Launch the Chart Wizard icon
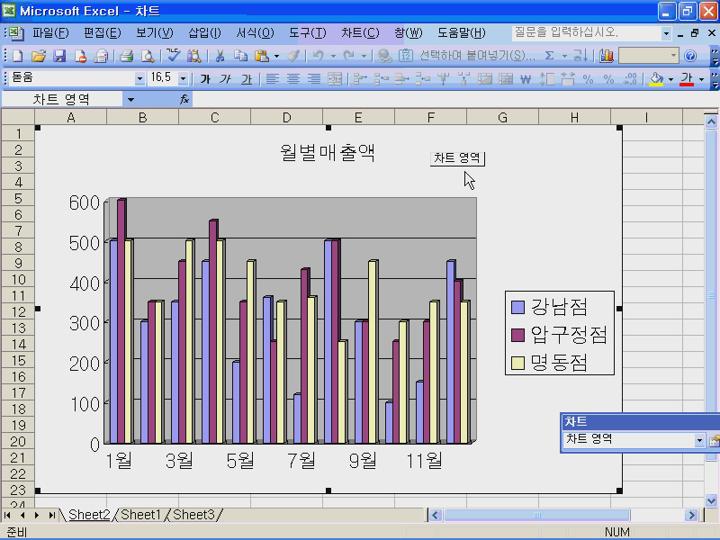The width and height of the screenshot is (720, 540). [x=607, y=56]
